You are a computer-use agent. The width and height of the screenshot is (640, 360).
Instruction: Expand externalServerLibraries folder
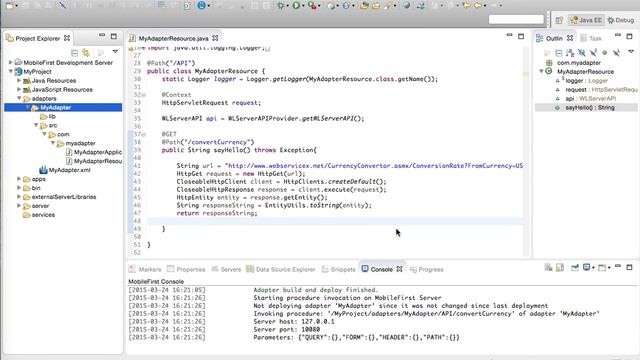(x=19, y=196)
